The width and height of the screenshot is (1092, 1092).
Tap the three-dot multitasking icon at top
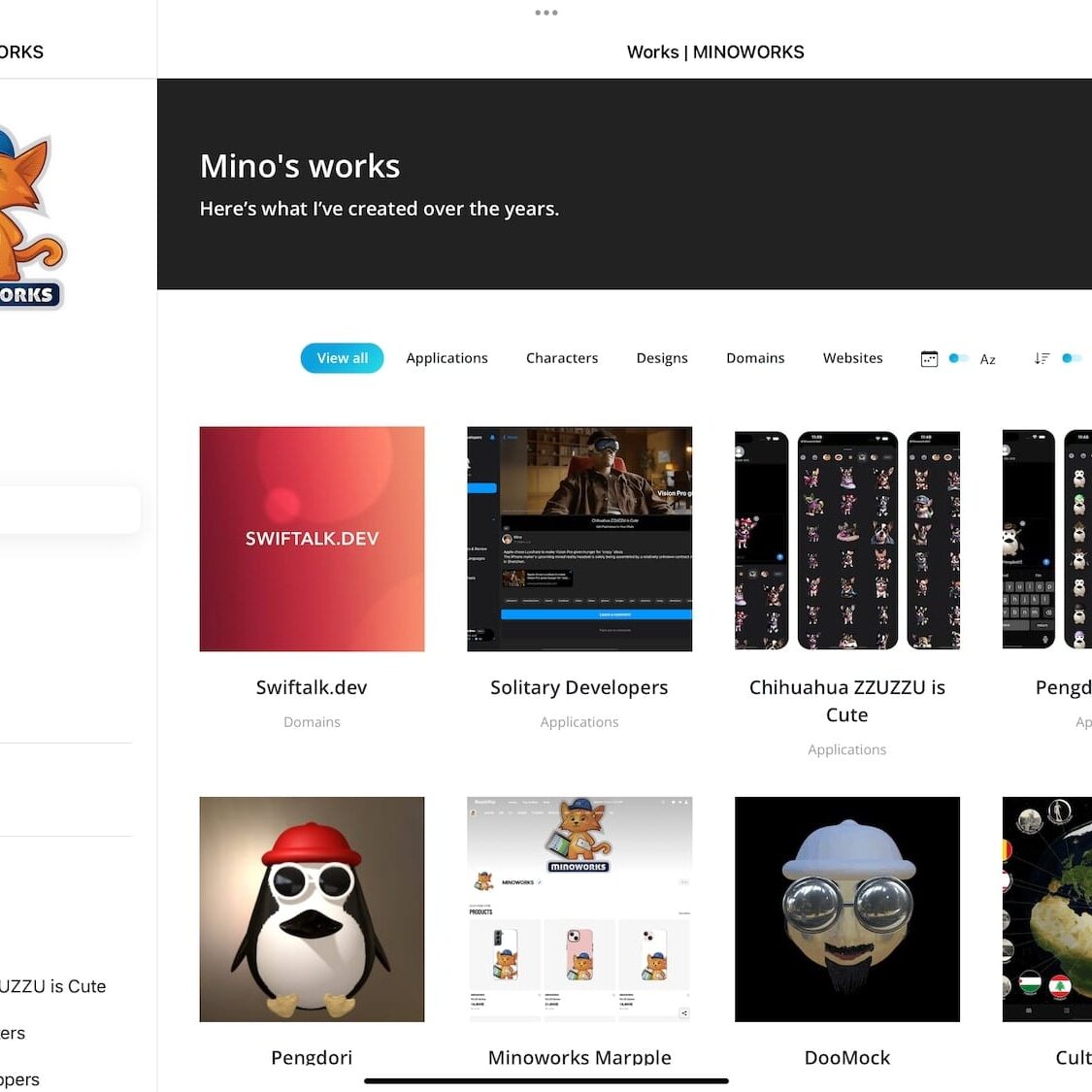click(546, 13)
